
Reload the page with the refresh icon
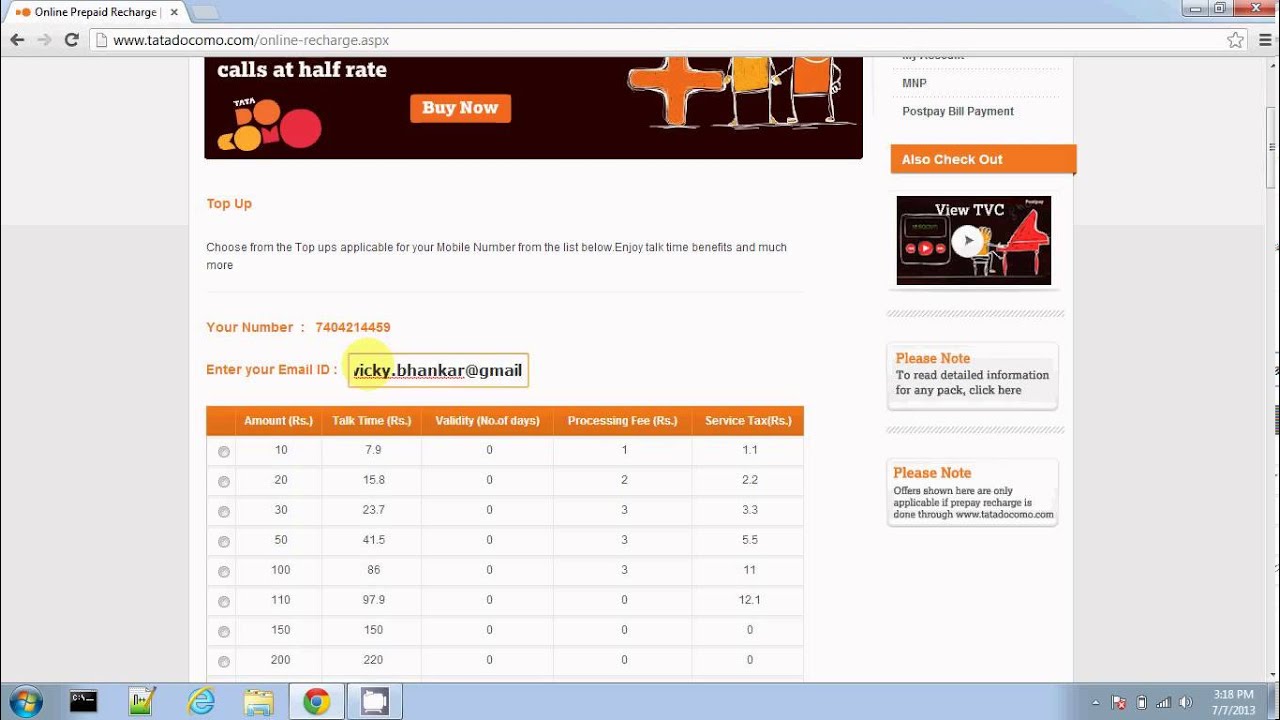71,40
